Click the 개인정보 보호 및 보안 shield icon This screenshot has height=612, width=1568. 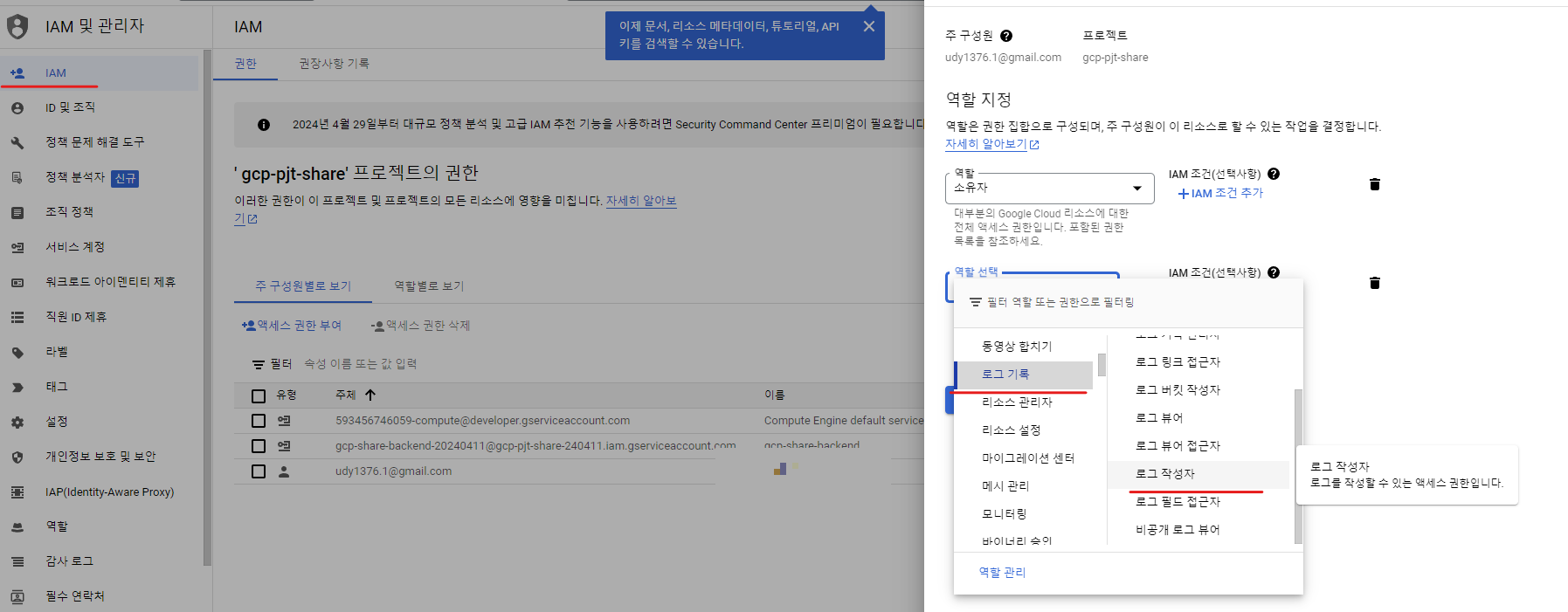click(x=17, y=457)
